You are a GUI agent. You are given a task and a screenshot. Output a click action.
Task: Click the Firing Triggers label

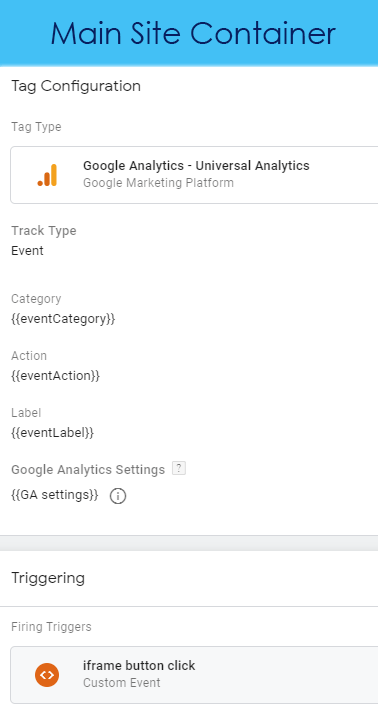pos(51,627)
